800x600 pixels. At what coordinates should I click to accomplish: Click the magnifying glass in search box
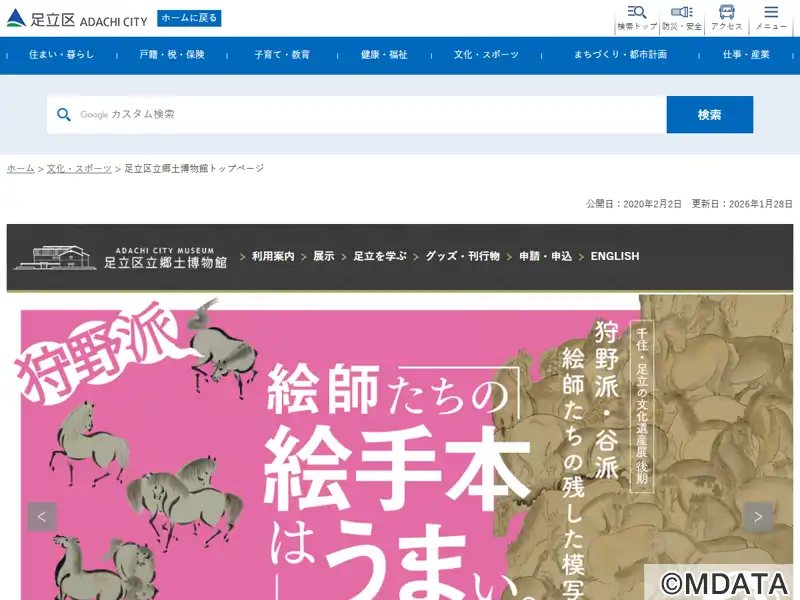tap(64, 115)
